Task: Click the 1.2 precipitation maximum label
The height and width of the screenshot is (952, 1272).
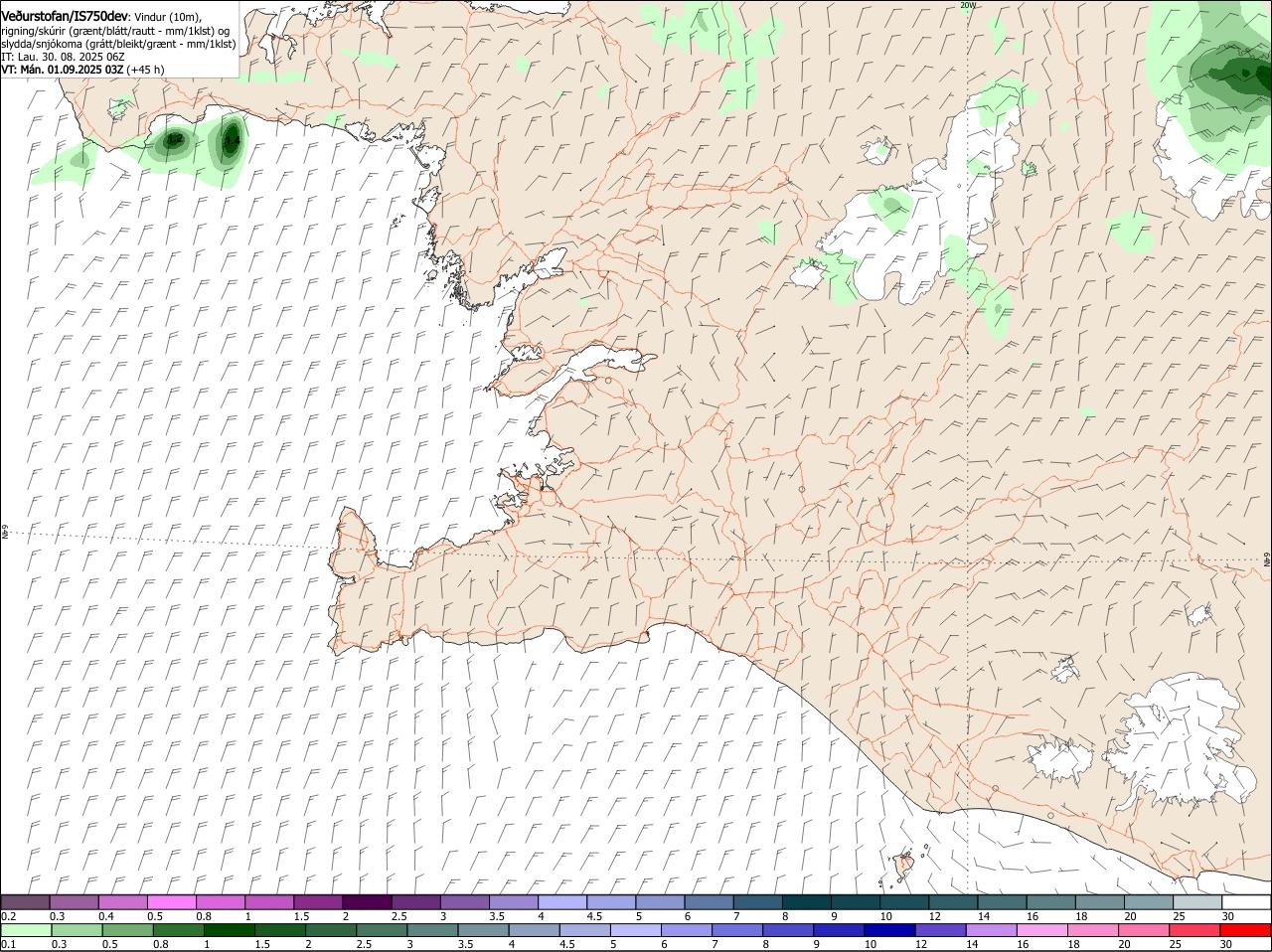Action: click(174, 140)
